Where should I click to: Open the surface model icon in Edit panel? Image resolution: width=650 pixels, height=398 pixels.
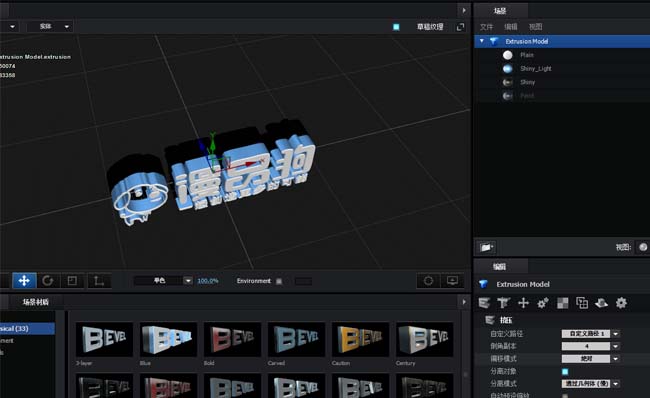(601, 303)
